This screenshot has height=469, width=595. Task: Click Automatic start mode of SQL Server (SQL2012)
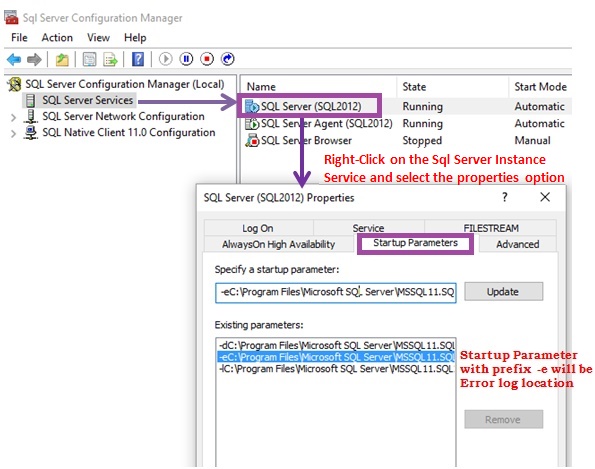click(x=540, y=106)
